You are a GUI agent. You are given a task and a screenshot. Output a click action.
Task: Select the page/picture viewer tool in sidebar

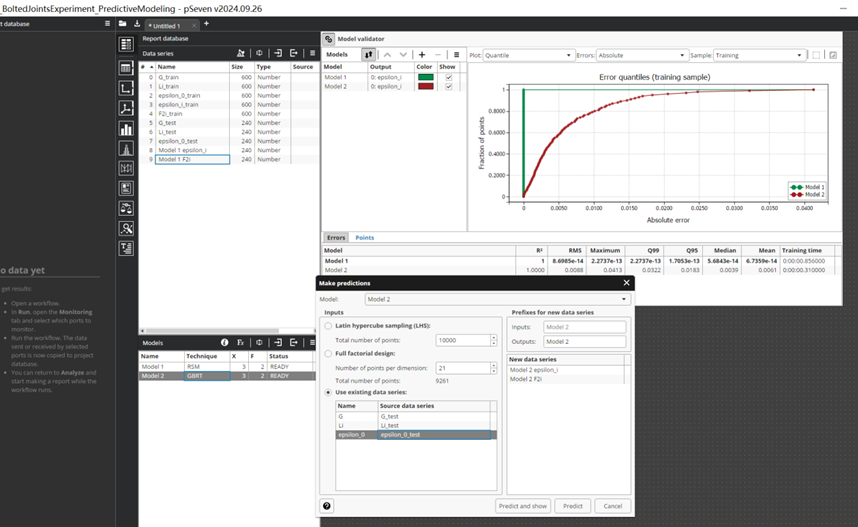(x=126, y=188)
